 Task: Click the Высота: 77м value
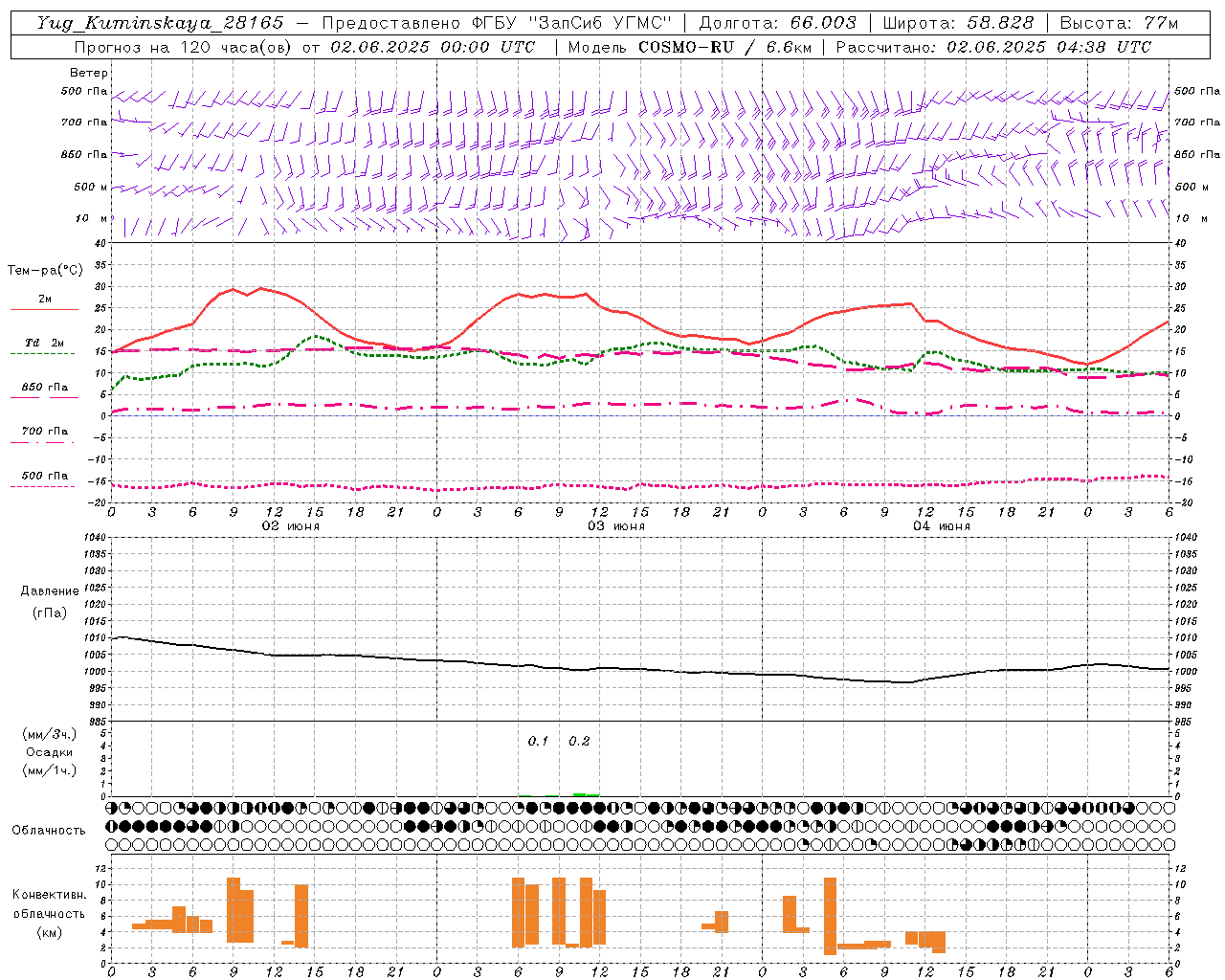[1120, 23]
